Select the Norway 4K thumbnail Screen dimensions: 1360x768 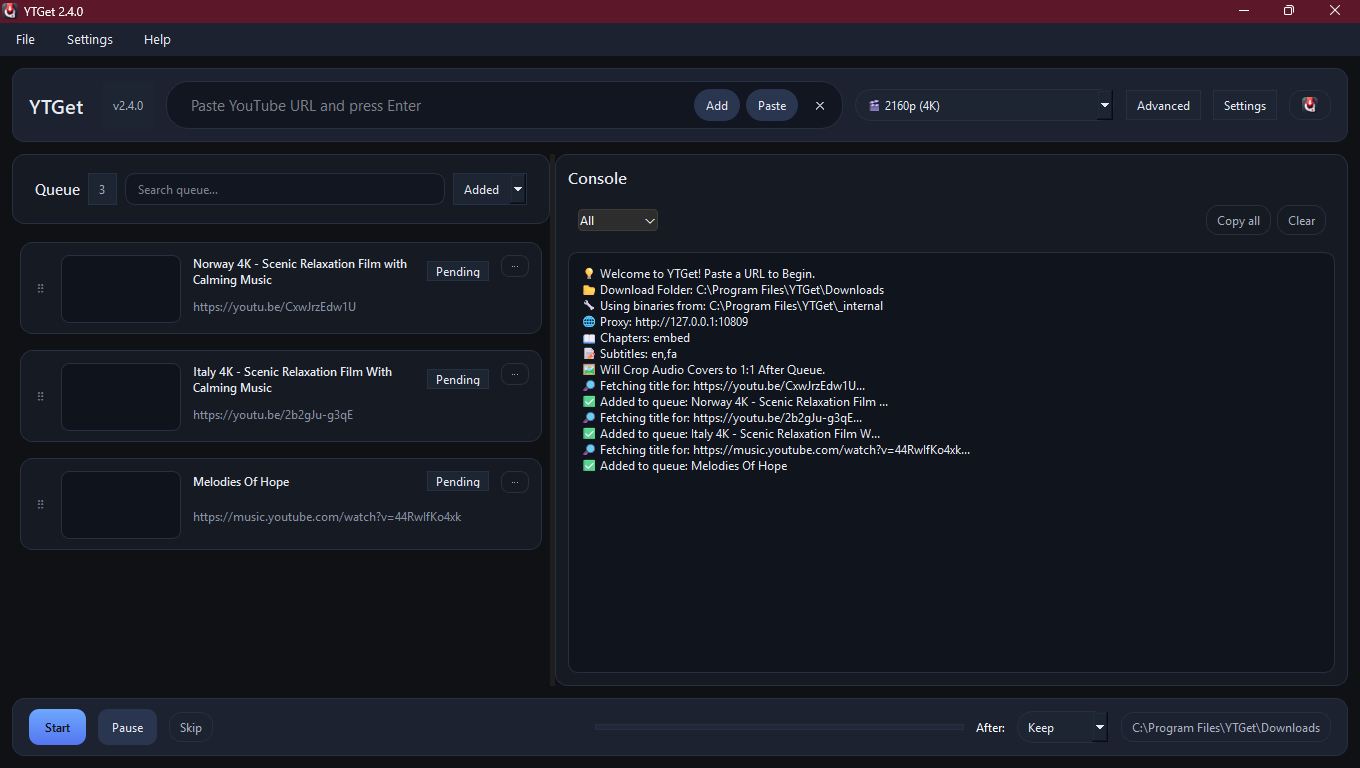pyautogui.click(x=121, y=289)
